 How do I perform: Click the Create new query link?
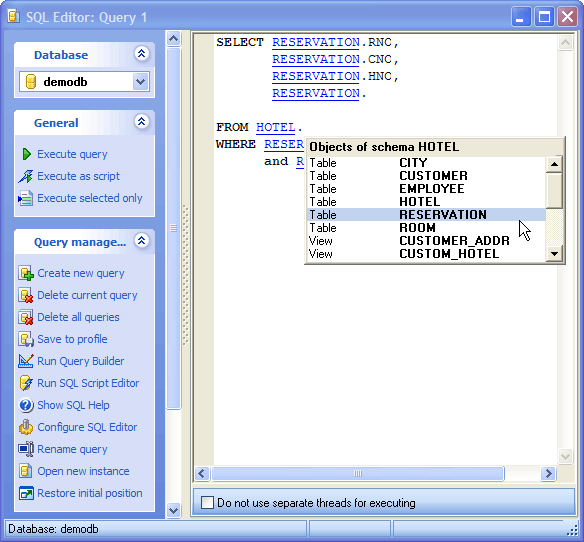(81, 273)
